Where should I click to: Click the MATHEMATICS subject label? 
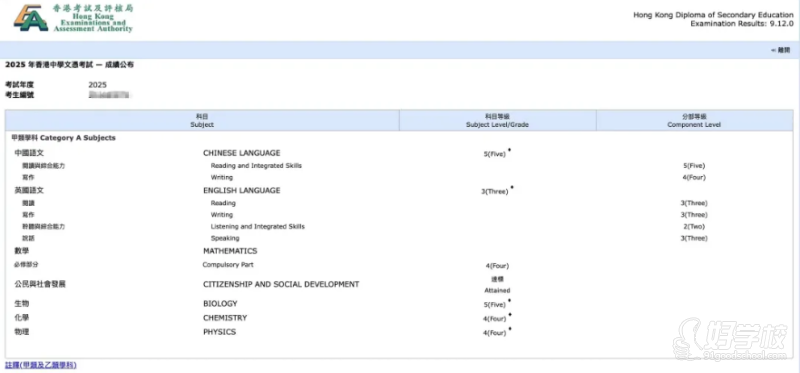coord(230,251)
